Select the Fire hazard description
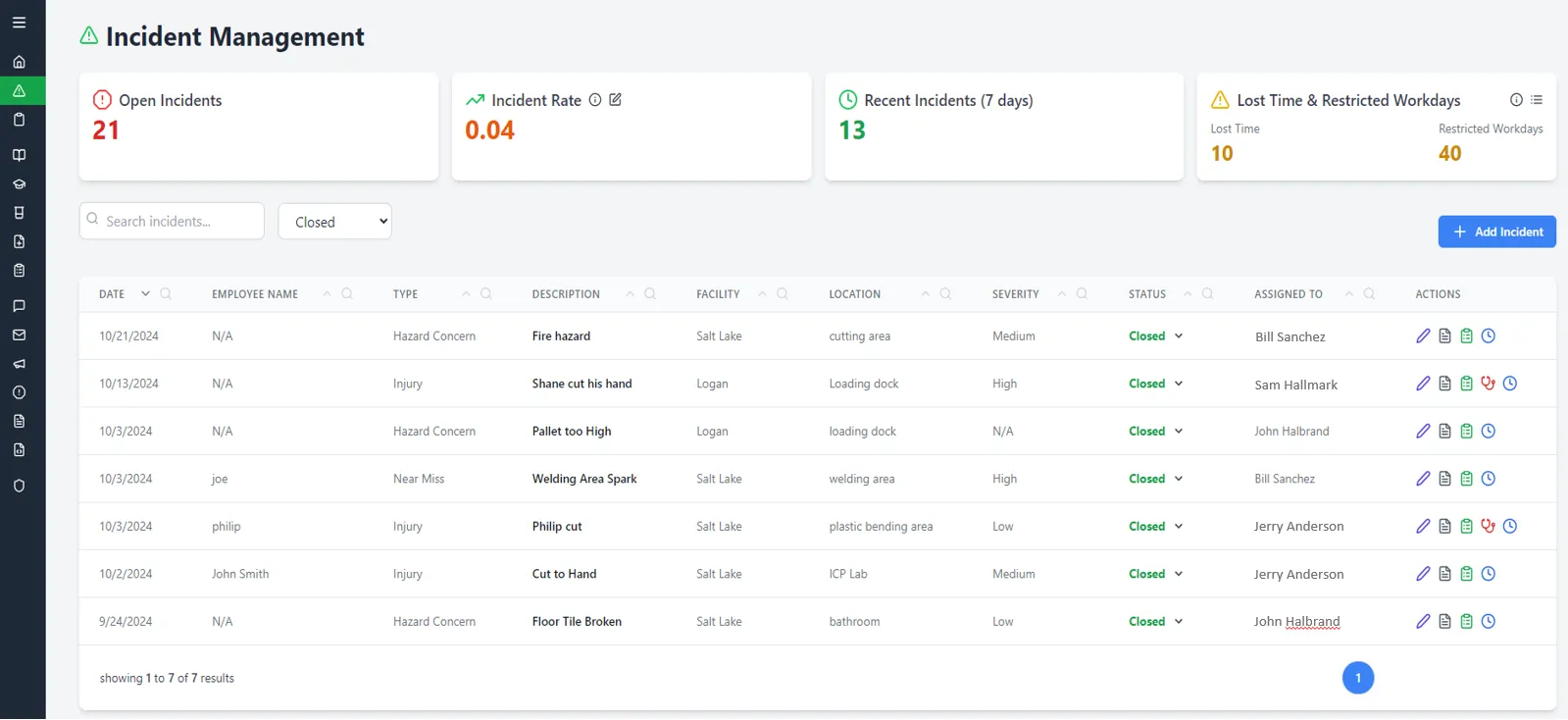This screenshot has width=1568, height=720. [561, 335]
